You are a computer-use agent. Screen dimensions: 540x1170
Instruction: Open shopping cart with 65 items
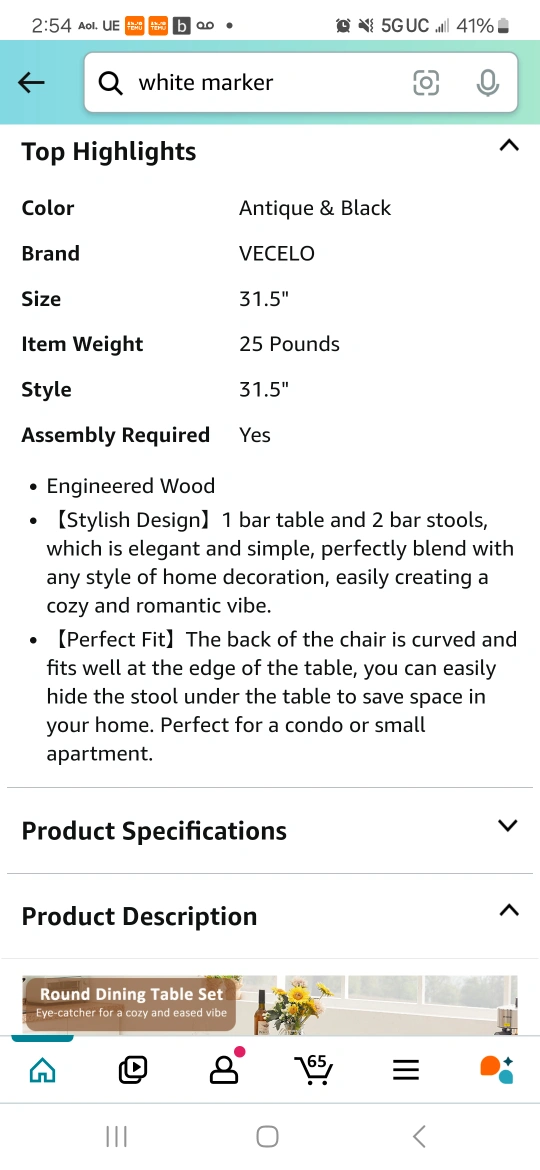point(313,1069)
